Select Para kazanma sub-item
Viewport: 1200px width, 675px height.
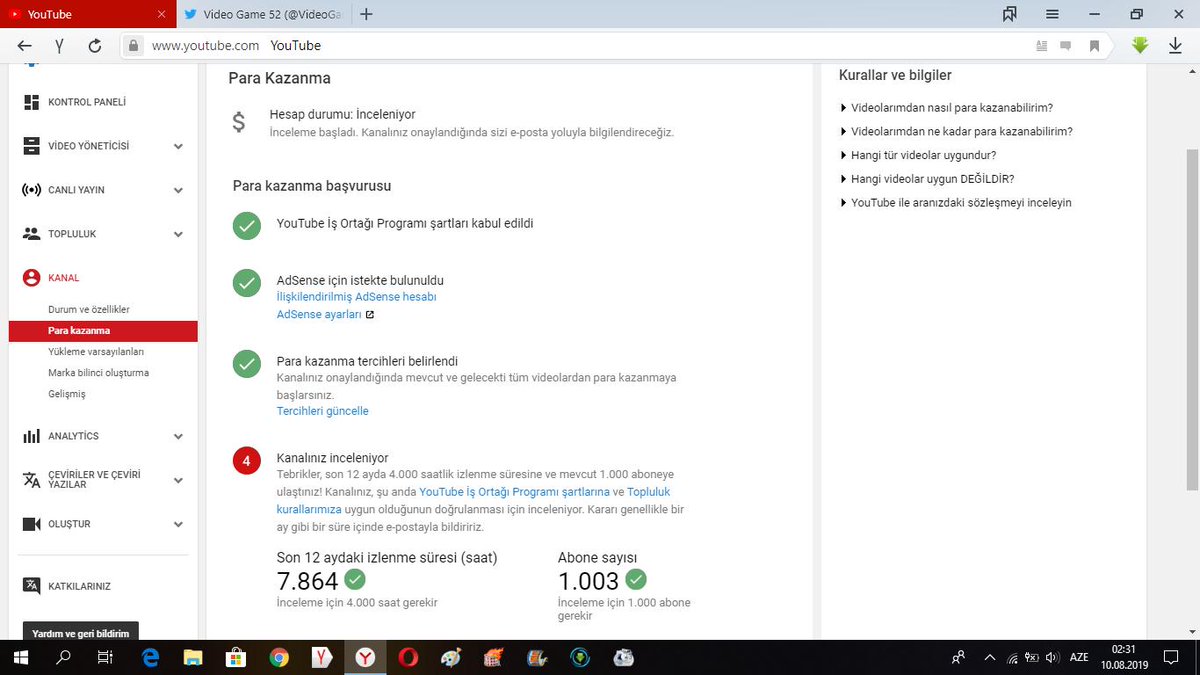[103, 331]
